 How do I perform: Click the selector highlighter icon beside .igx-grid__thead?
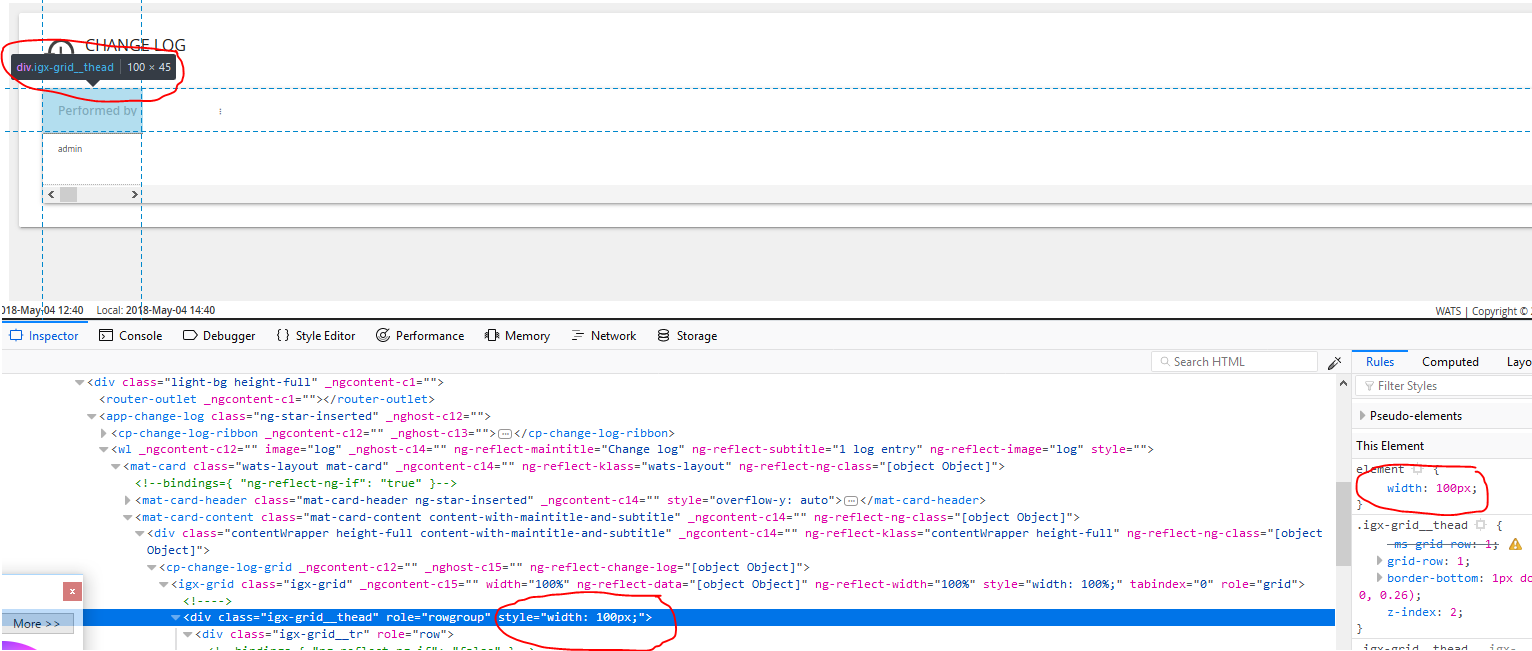(1481, 525)
